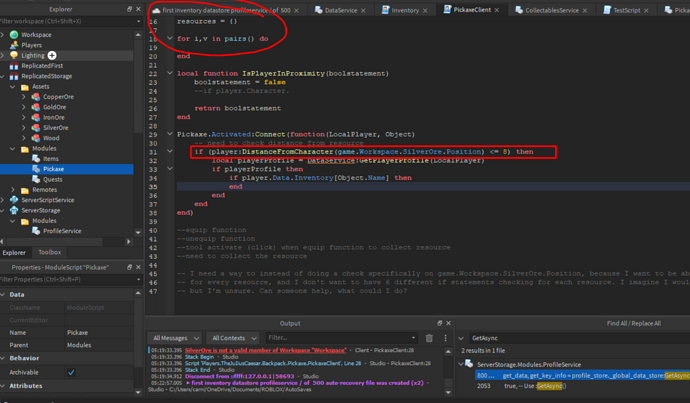
Task: Click the plus icon next to Lighting
Action: click(x=52, y=55)
